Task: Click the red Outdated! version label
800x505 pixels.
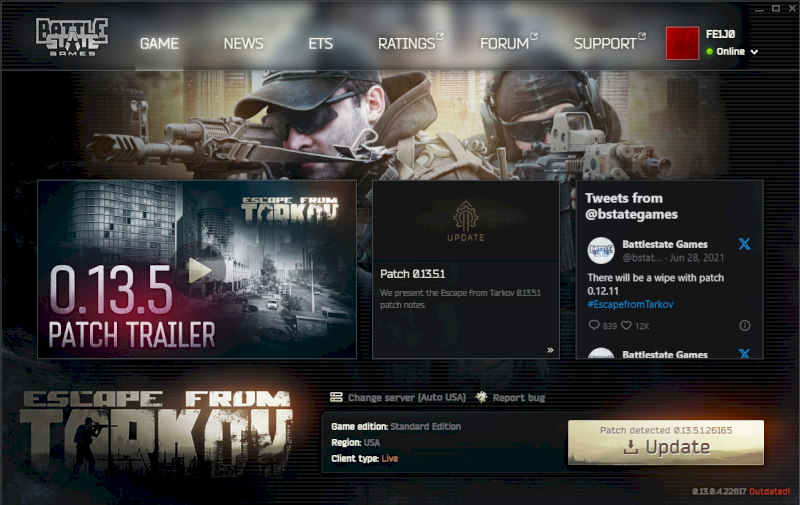Action: [x=769, y=491]
